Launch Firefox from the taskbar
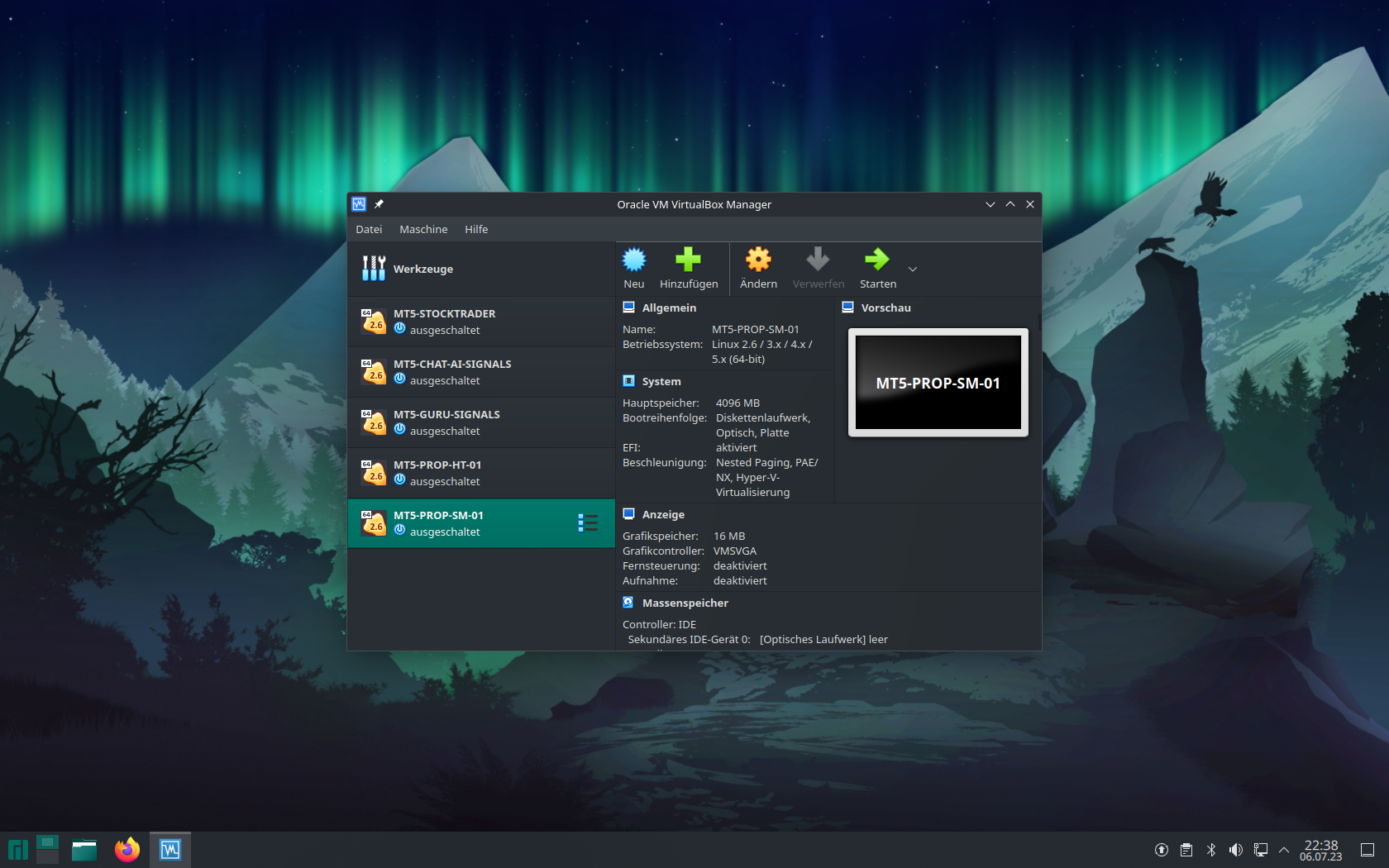The width and height of the screenshot is (1389, 868). (127, 850)
